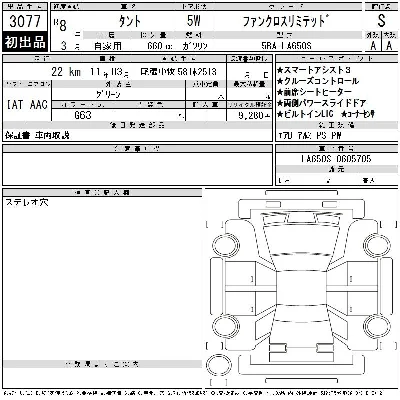The image size is (400, 400).
Task: Click the 660 cc displacement value
Action: [160, 46]
